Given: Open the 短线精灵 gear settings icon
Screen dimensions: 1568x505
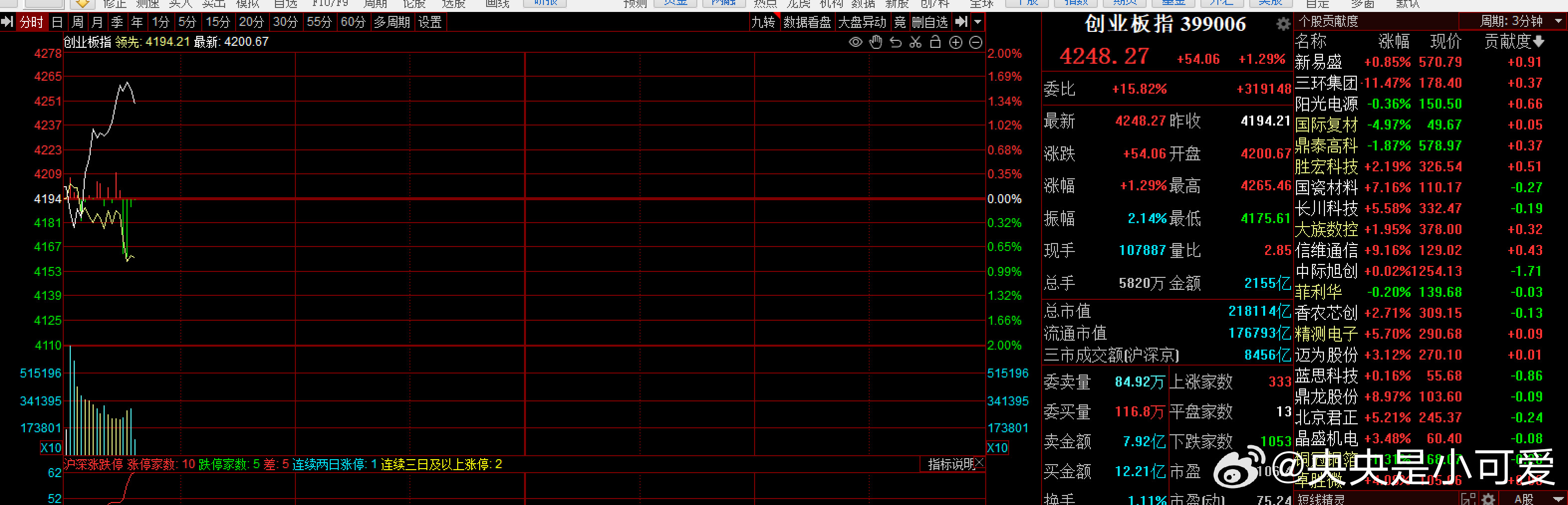Looking at the screenshot, I should pos(1488,499).
